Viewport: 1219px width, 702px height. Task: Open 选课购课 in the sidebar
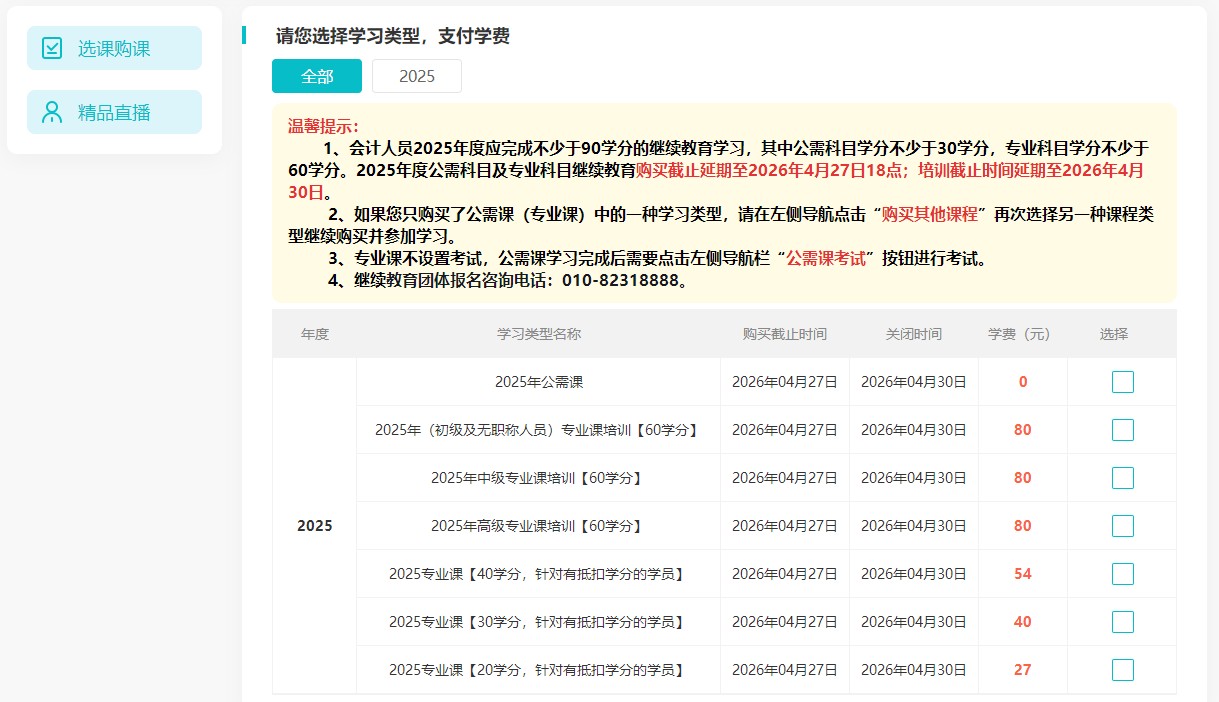(x=114, y=48)
